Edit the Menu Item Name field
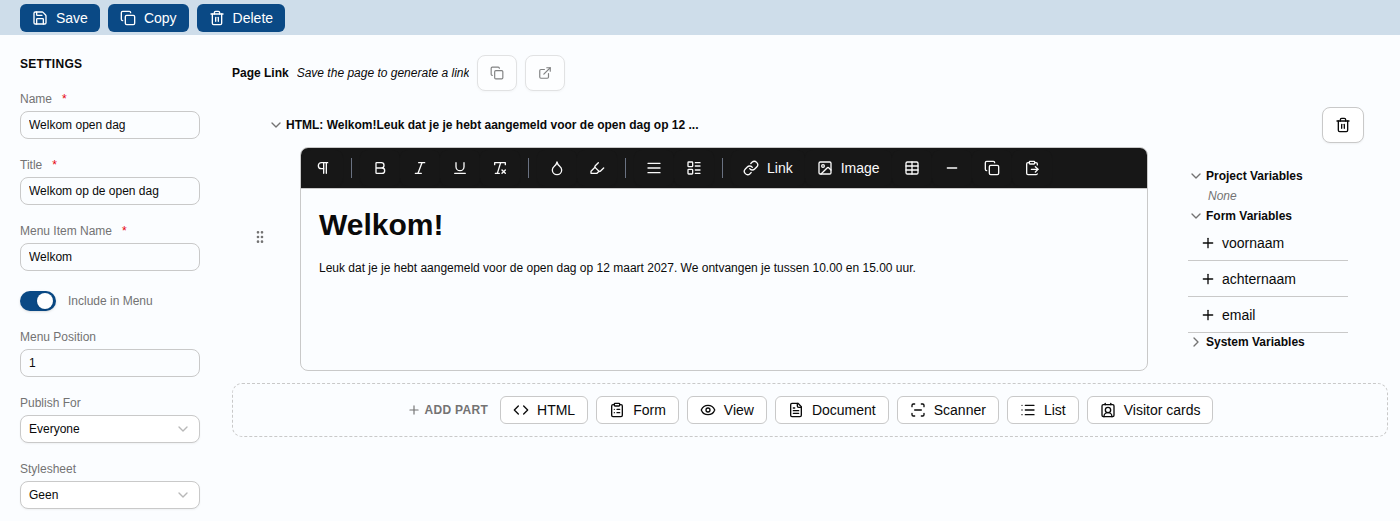 (x=110, y=257)
